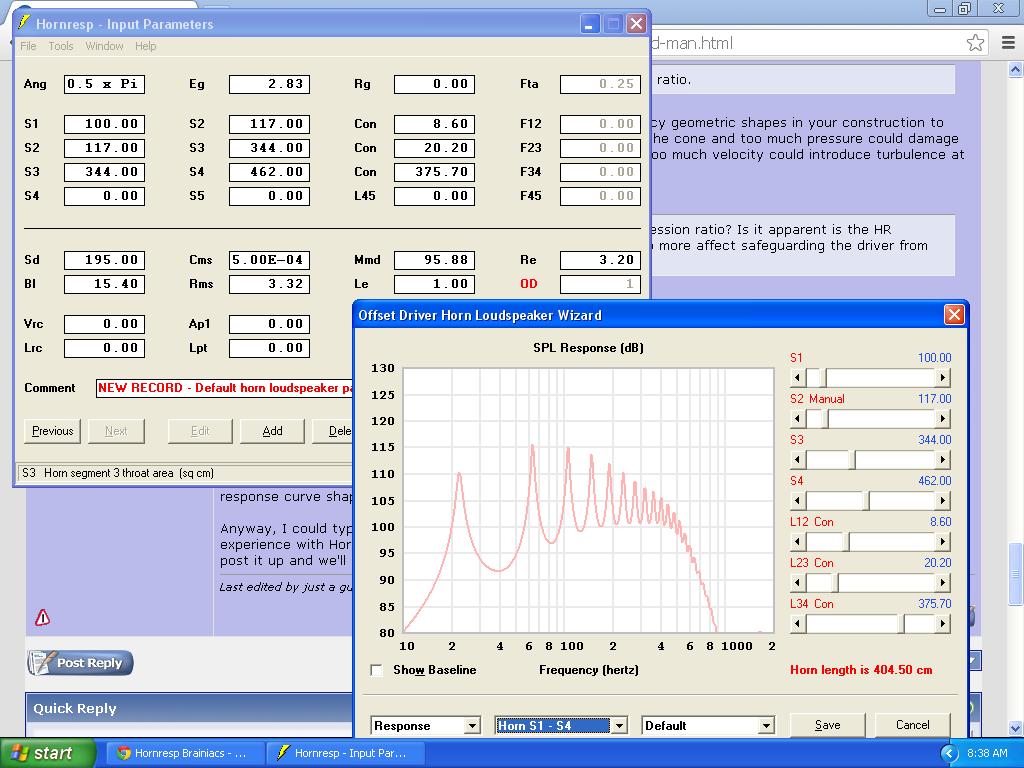Click the Cms value field 5.00E-04
Screen dimensions: 1024x768
click(x=270, y=260)
